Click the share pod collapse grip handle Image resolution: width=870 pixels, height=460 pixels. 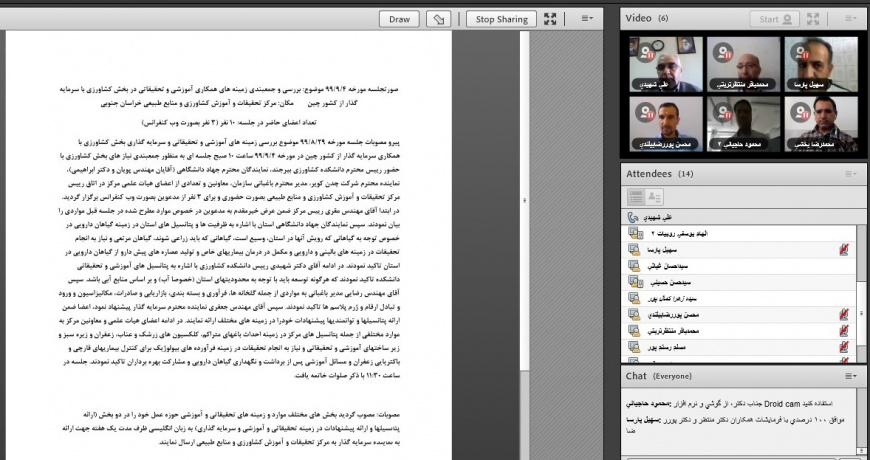pos(524,200)
